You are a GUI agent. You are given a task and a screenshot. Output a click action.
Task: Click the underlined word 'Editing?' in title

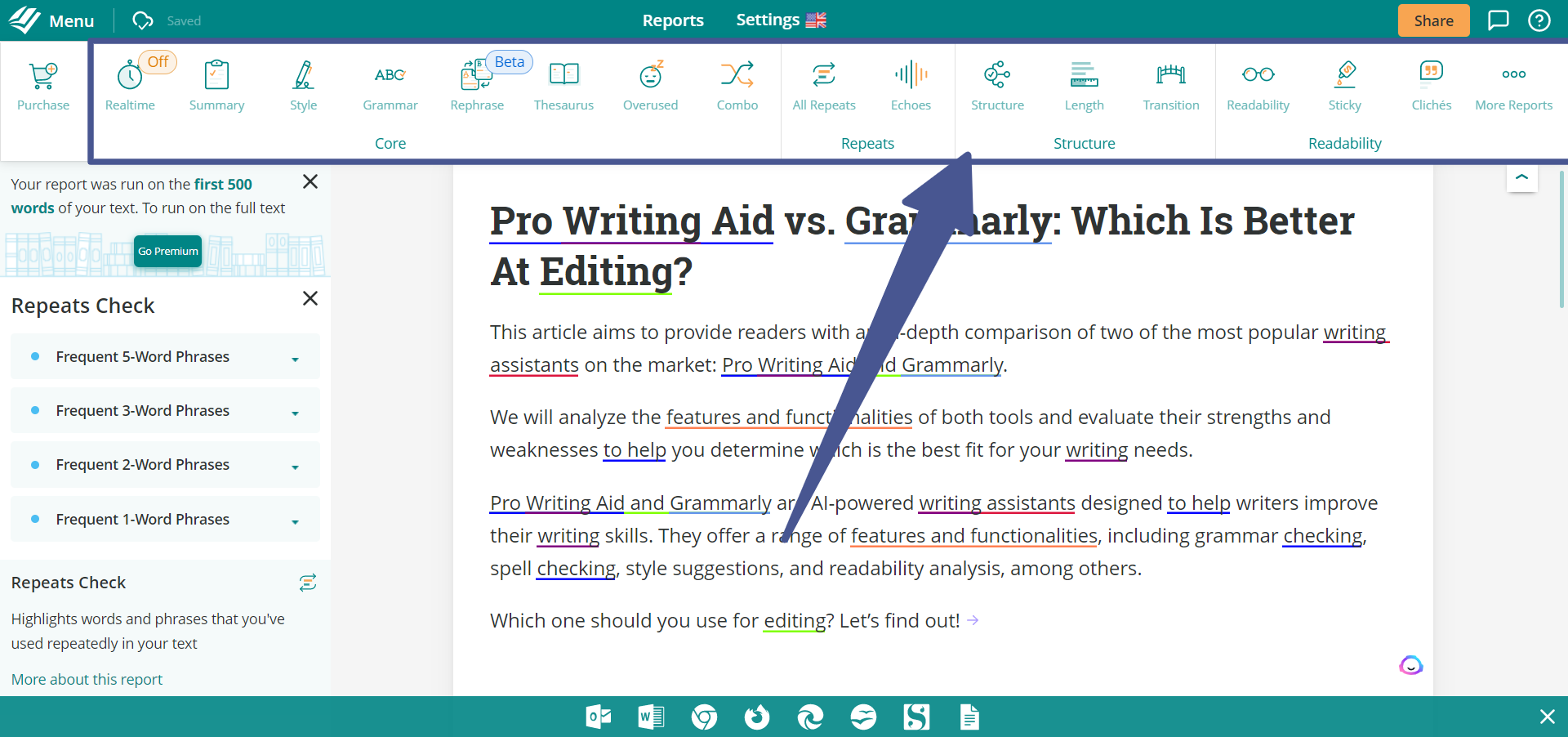pos(616,271)
